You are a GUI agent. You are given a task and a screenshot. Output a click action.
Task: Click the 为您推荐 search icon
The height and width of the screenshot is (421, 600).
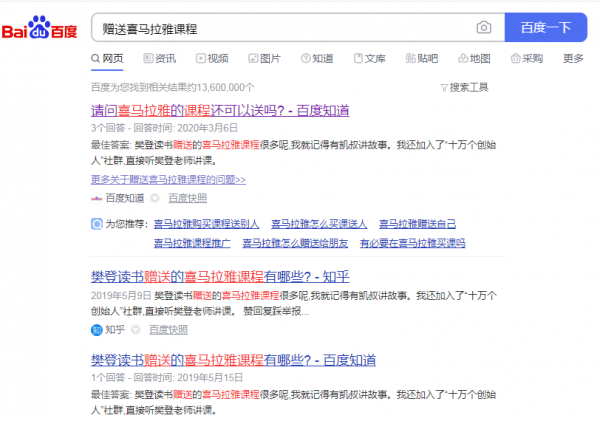coord(97,224)
